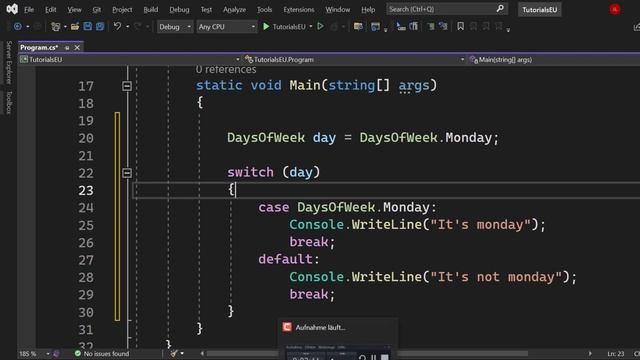
Task: Open the Project menu
Action: (122, 9)
